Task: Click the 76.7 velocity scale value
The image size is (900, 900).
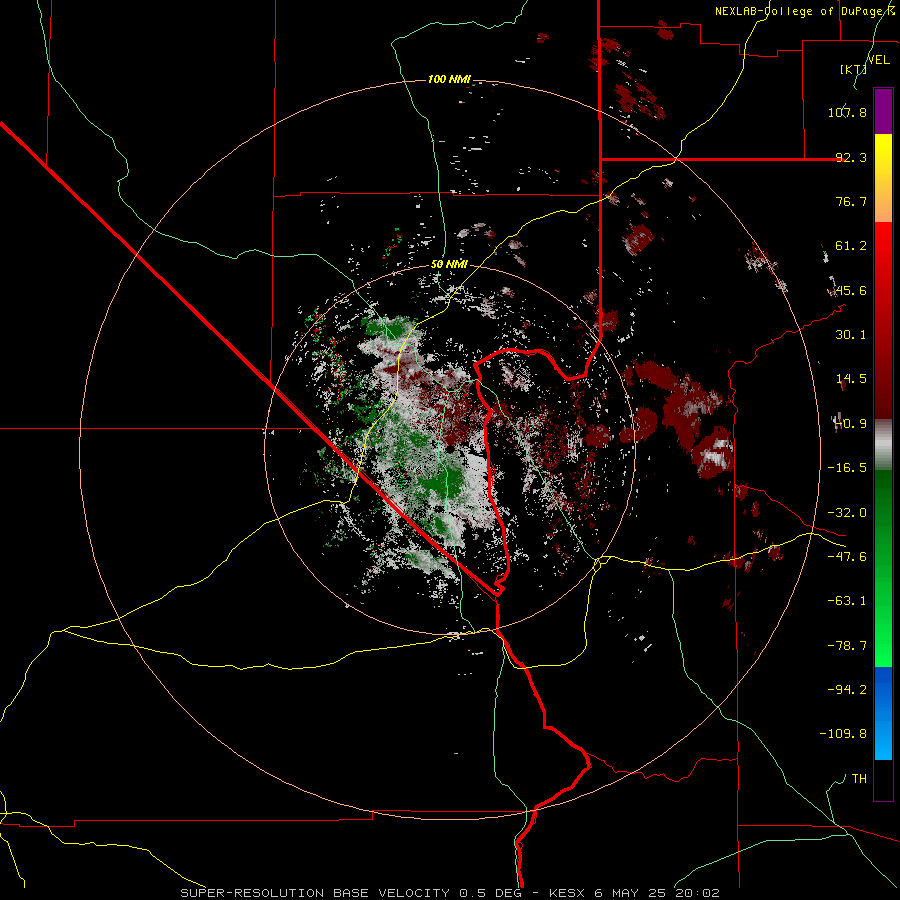Action: (851, 201)
